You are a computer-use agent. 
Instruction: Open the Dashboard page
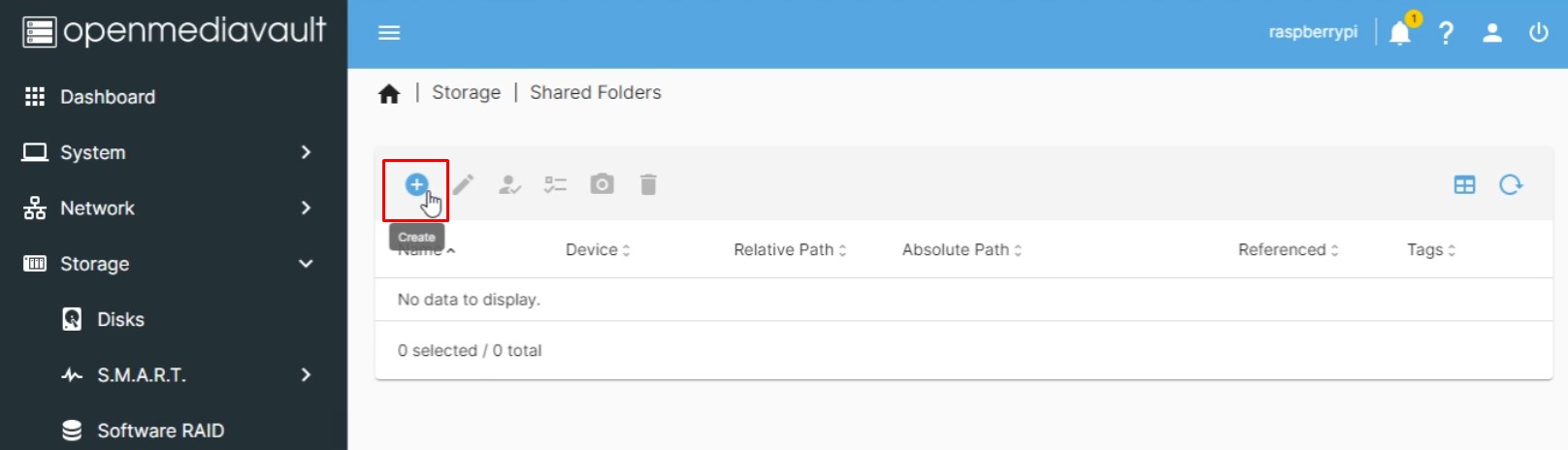tap(107, 97)
